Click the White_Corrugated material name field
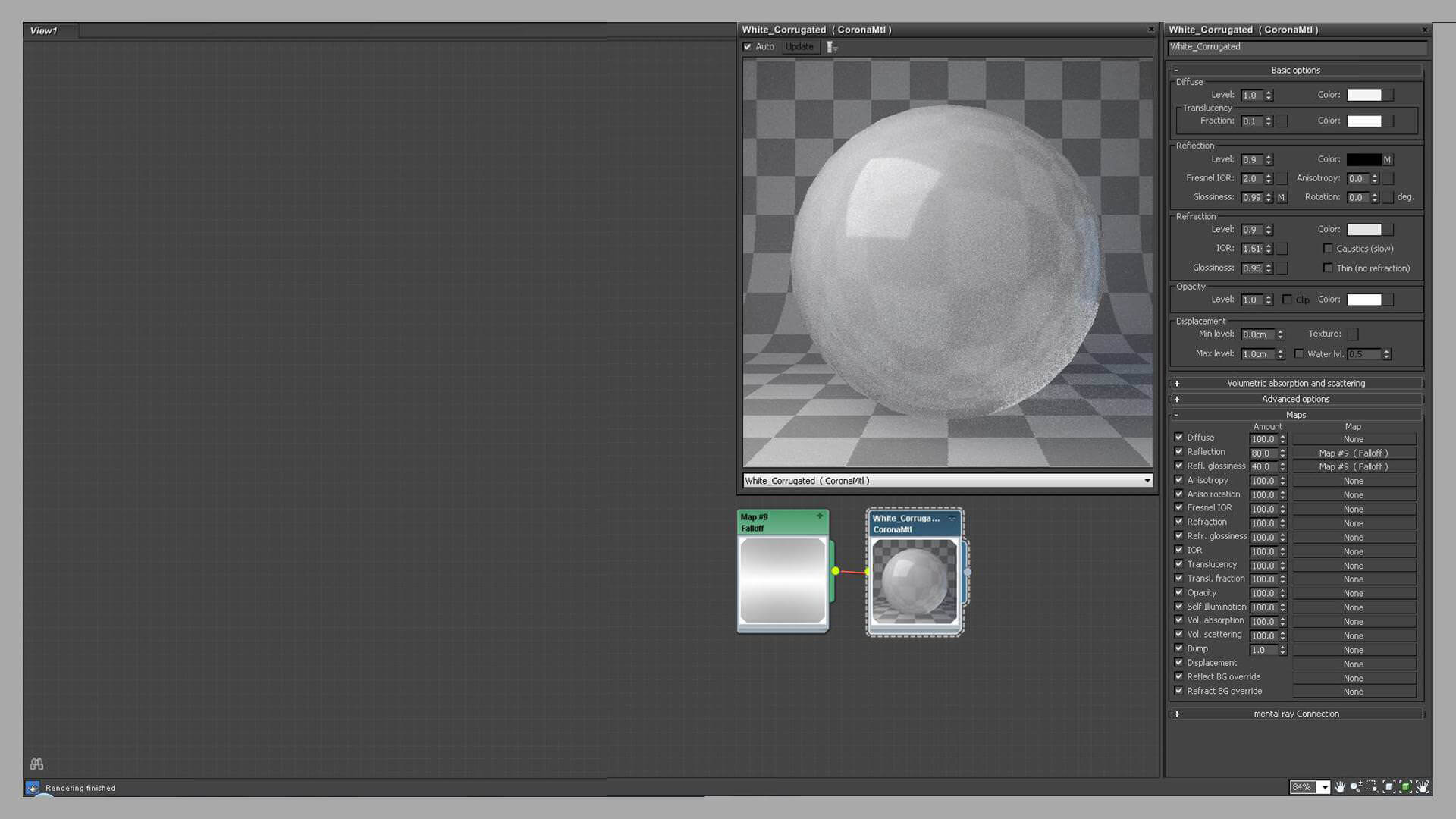1456x819 pixels. tap(1297, 47)
